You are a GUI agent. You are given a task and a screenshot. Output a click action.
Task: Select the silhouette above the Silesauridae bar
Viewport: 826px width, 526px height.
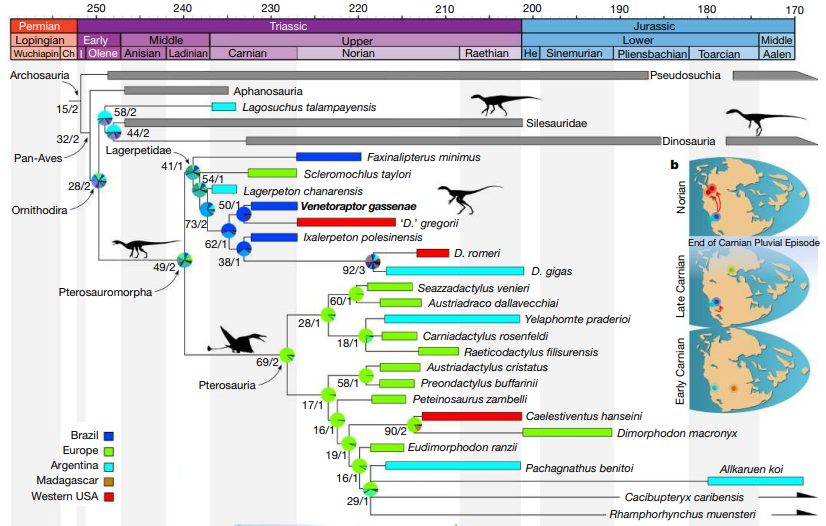click(x=504, y=101)
